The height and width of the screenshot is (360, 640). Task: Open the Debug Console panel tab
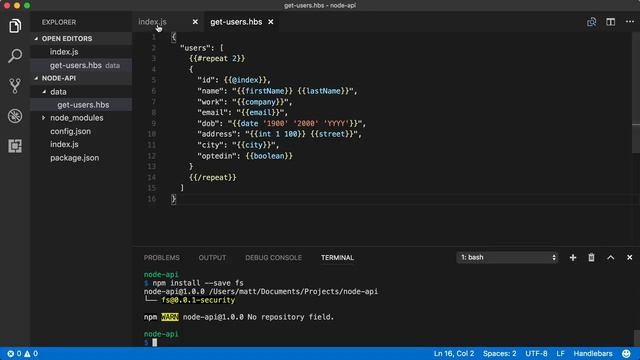point(273,258)
